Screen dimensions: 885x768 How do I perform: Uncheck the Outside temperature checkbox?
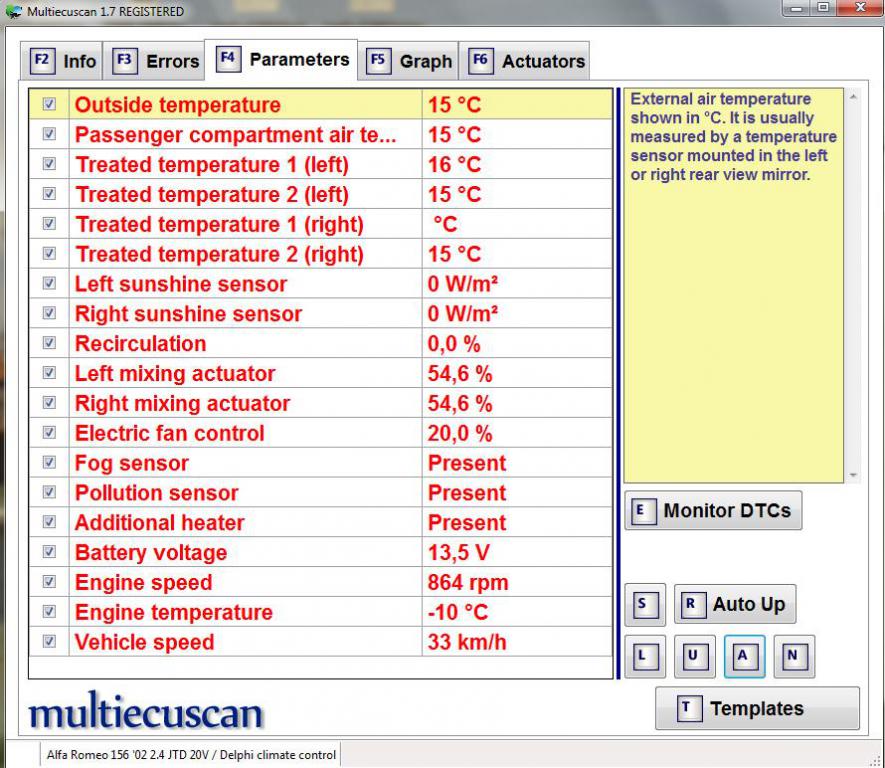(x=49, y=104)
